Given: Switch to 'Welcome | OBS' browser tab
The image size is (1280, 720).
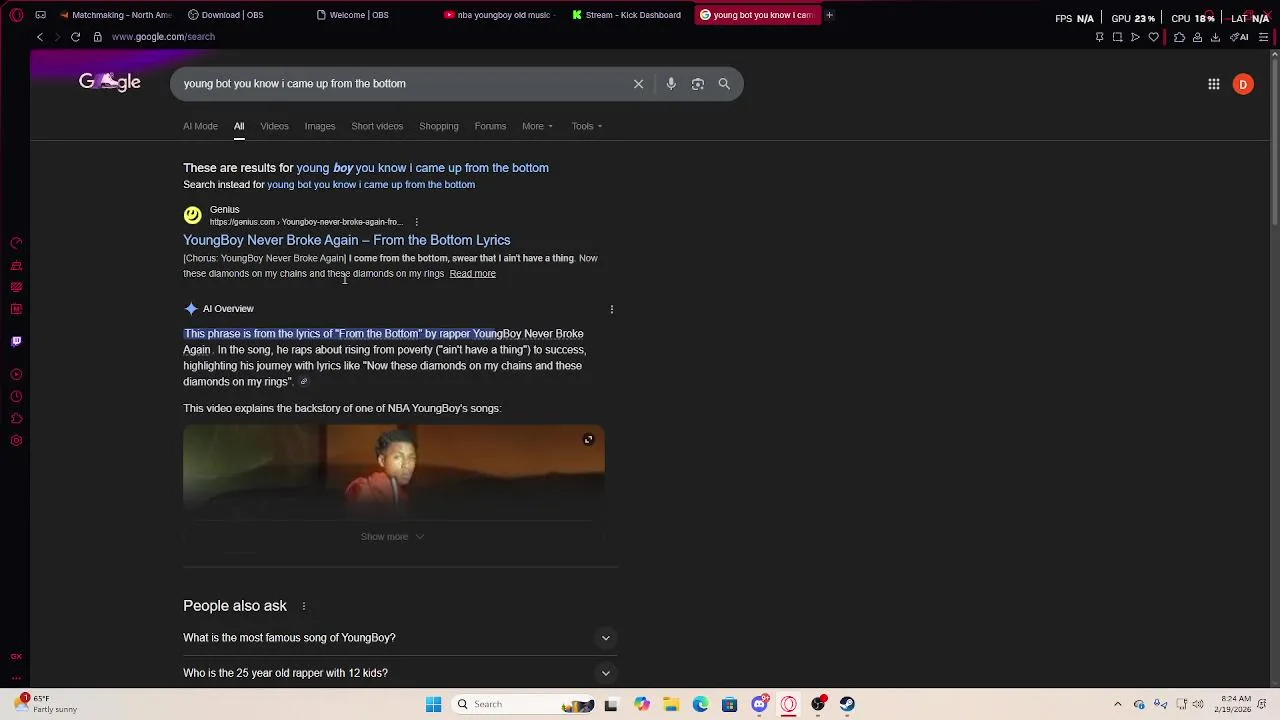Looking at the screenshot, I should 370,15.
